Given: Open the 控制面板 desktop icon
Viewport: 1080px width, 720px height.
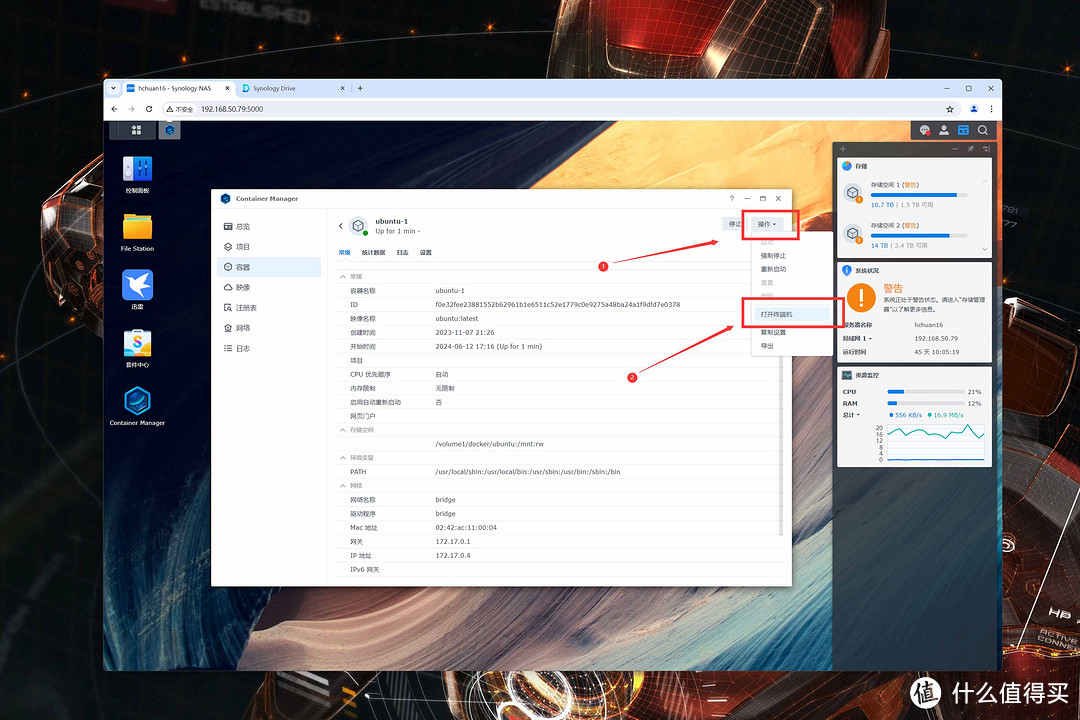Looking at the screenshot, I should click(x=137, y=169).
